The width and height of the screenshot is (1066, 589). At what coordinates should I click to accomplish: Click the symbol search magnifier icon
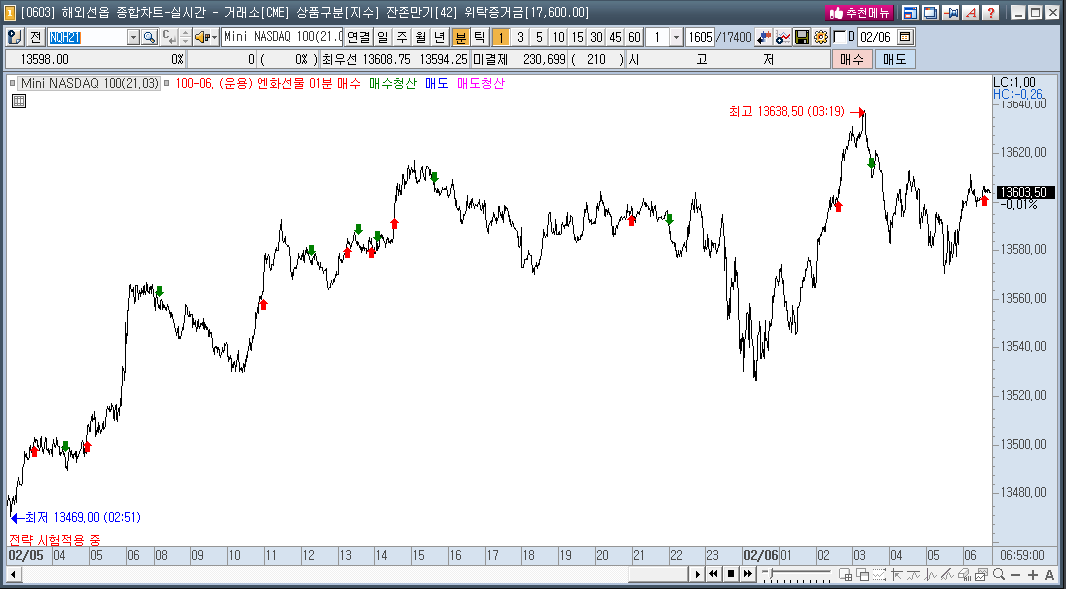[x=150, y=37]
